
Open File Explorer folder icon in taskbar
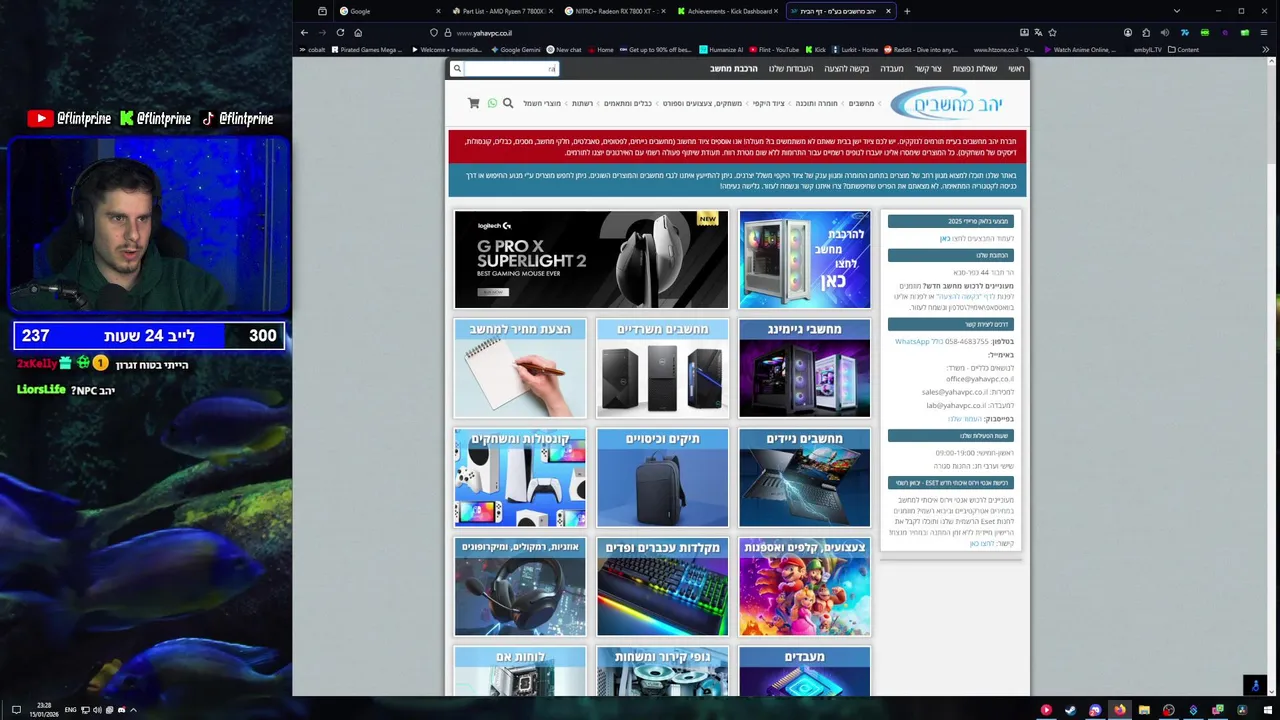click(1144, 710)
